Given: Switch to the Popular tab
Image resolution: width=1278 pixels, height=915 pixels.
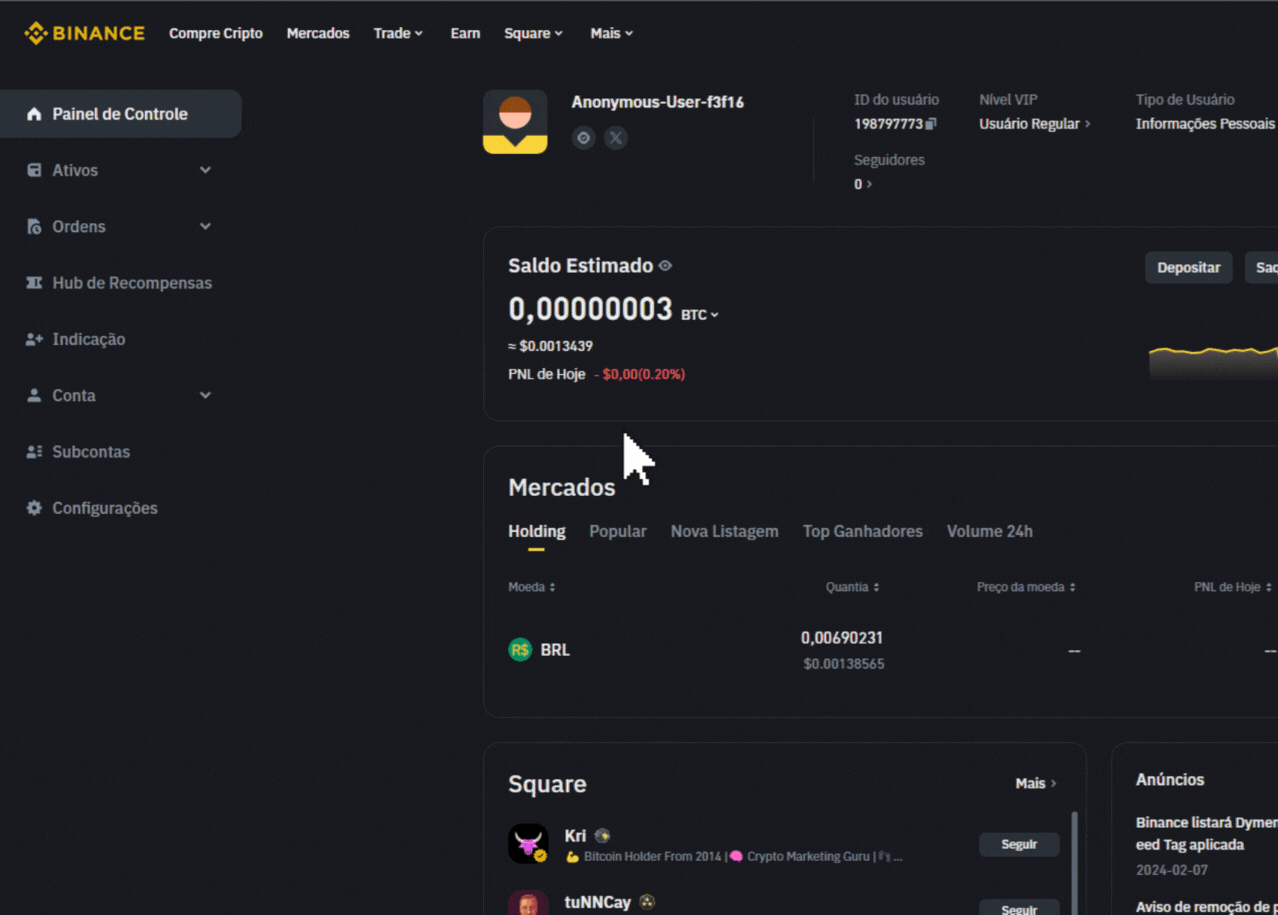Looking at the screenshot, I should pos(618,532).
